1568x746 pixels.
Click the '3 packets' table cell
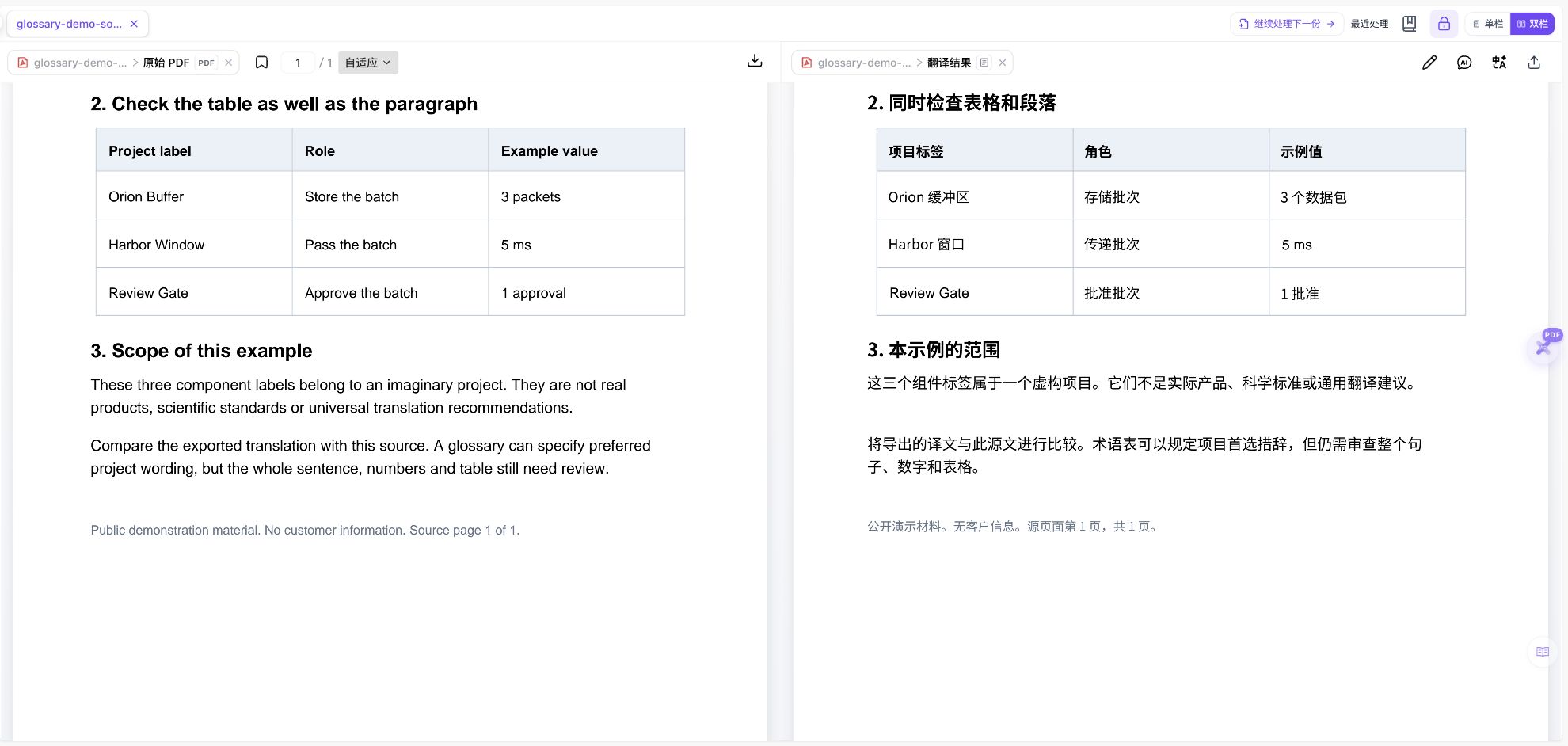coord(587,196)
